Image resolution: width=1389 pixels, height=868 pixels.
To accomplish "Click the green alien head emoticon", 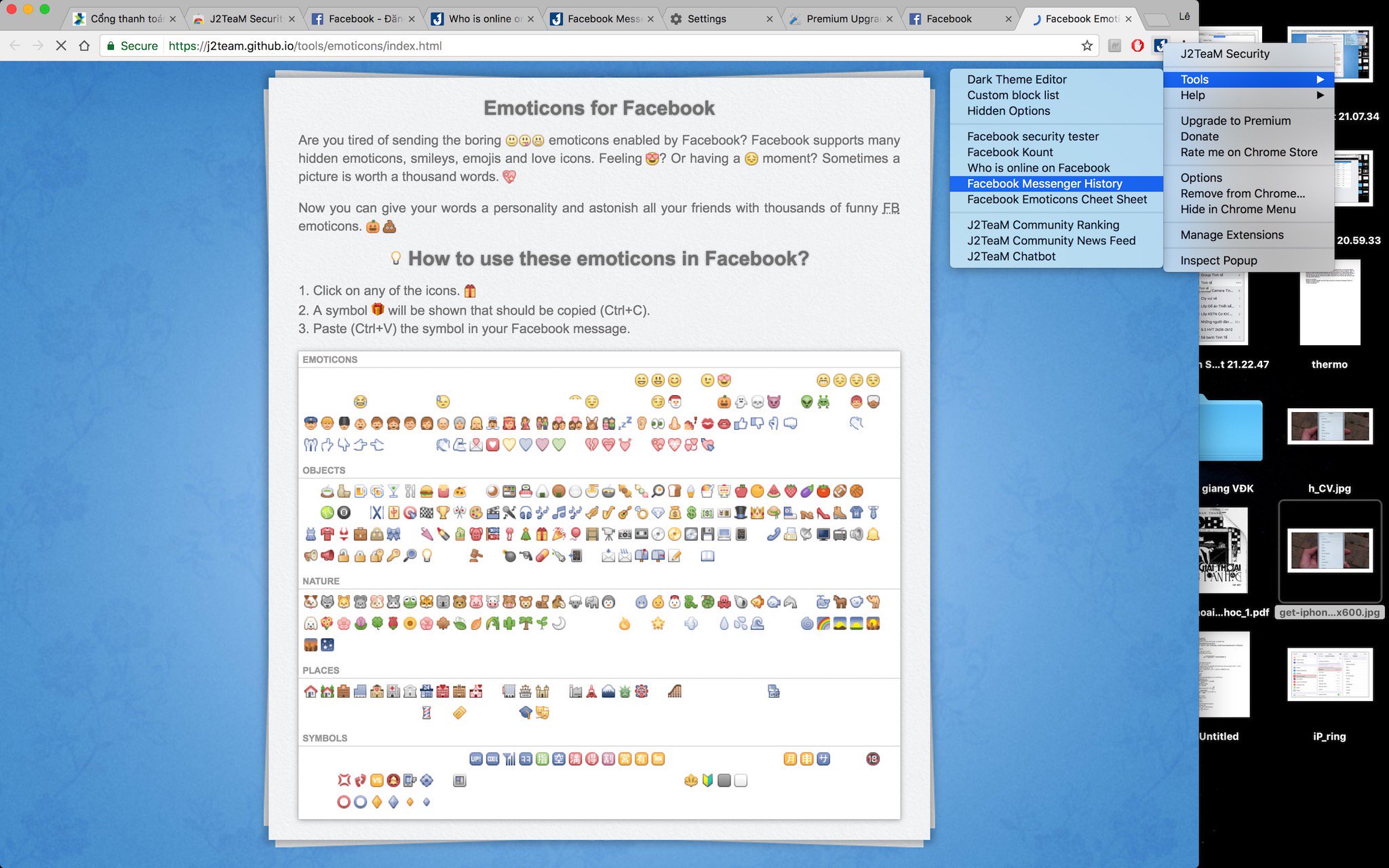I will point(806,401).
